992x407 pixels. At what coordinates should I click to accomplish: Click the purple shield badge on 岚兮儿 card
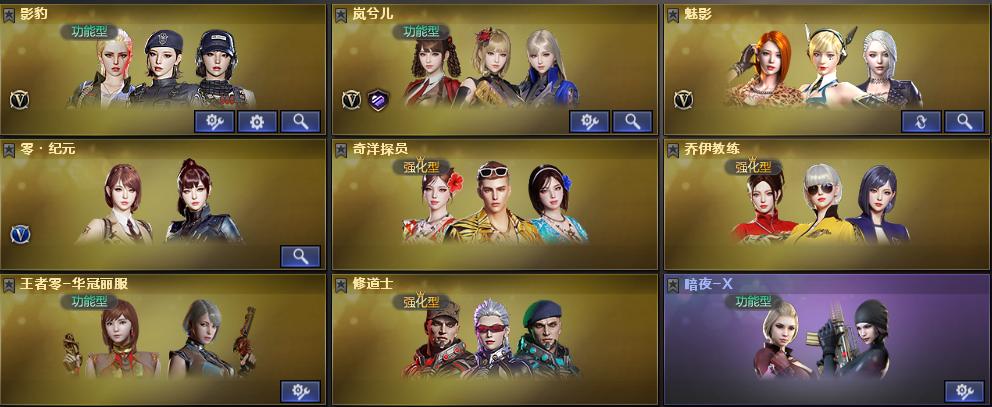coord(378,100)
